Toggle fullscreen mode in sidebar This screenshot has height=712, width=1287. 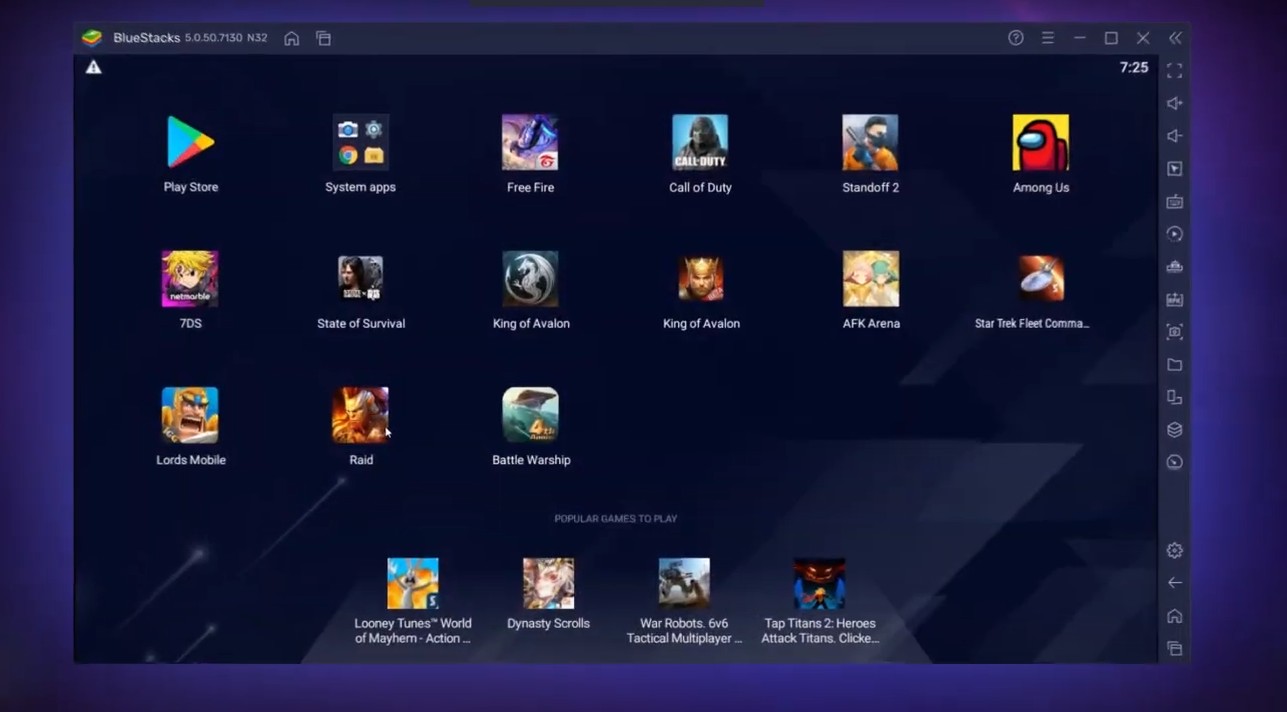(1175, 71)
